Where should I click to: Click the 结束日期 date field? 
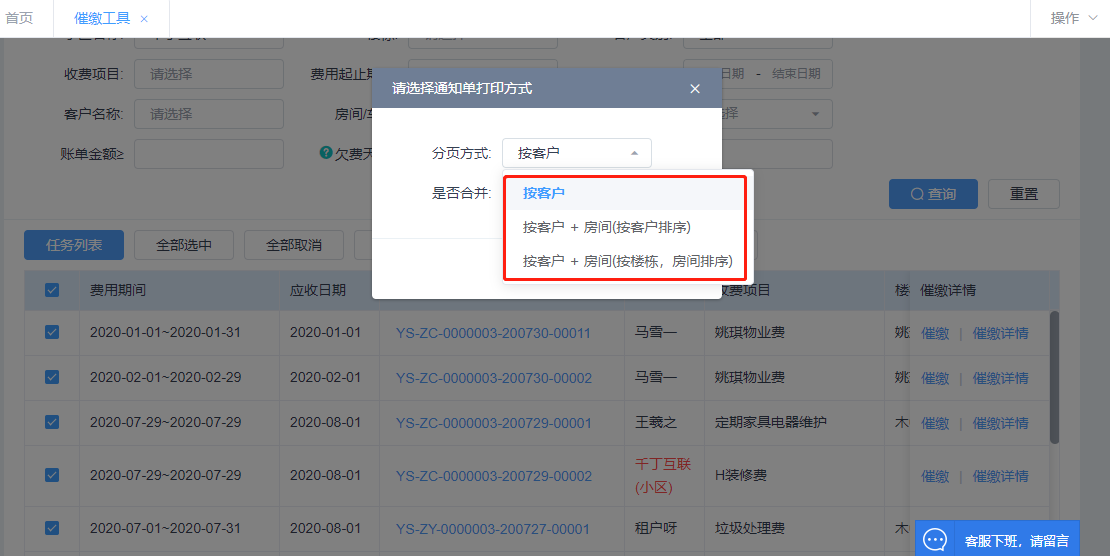pos(796,74)
